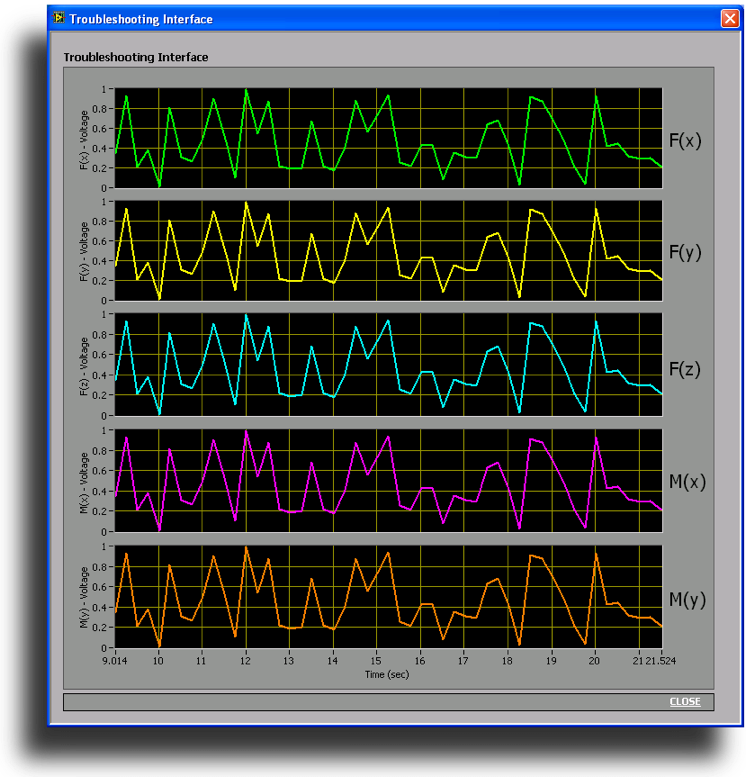Click the Troubleshooting Interface heading above the charts
The image size is (746, 777).
click(x=136, y=57)
